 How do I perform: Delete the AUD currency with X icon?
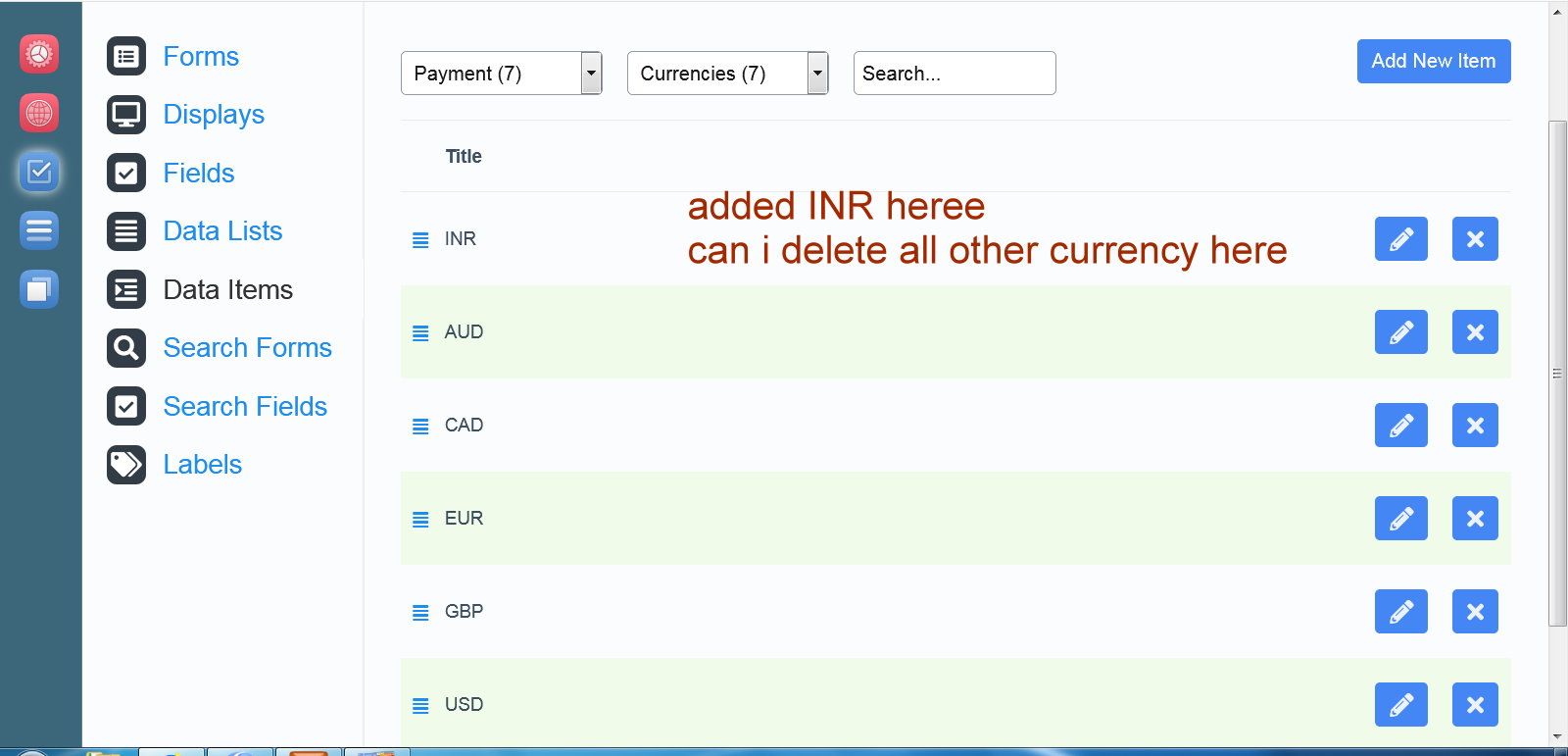pos(1475,332)
